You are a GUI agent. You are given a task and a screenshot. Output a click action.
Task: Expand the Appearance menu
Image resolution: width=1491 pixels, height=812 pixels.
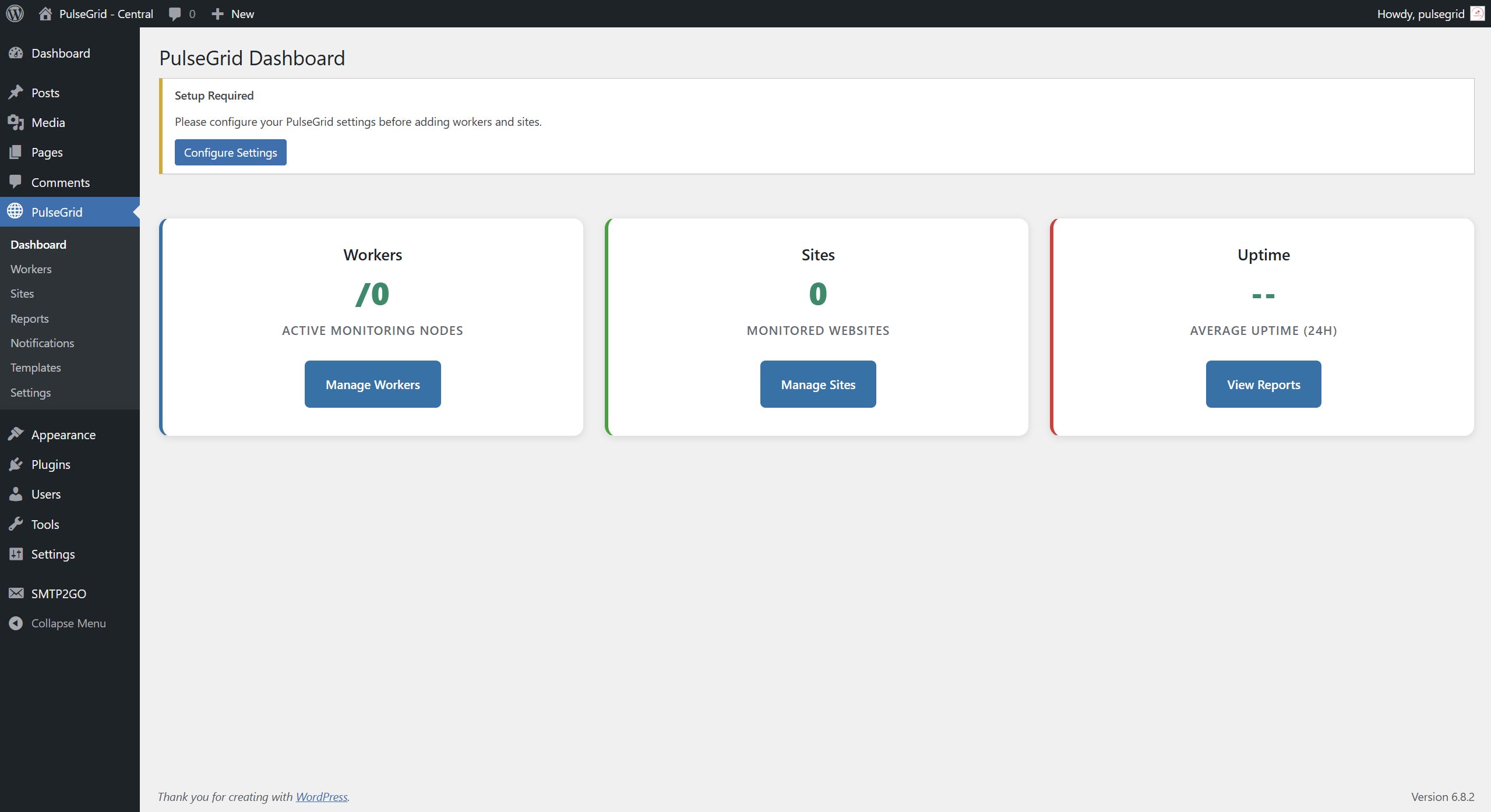tap(63, 435)
